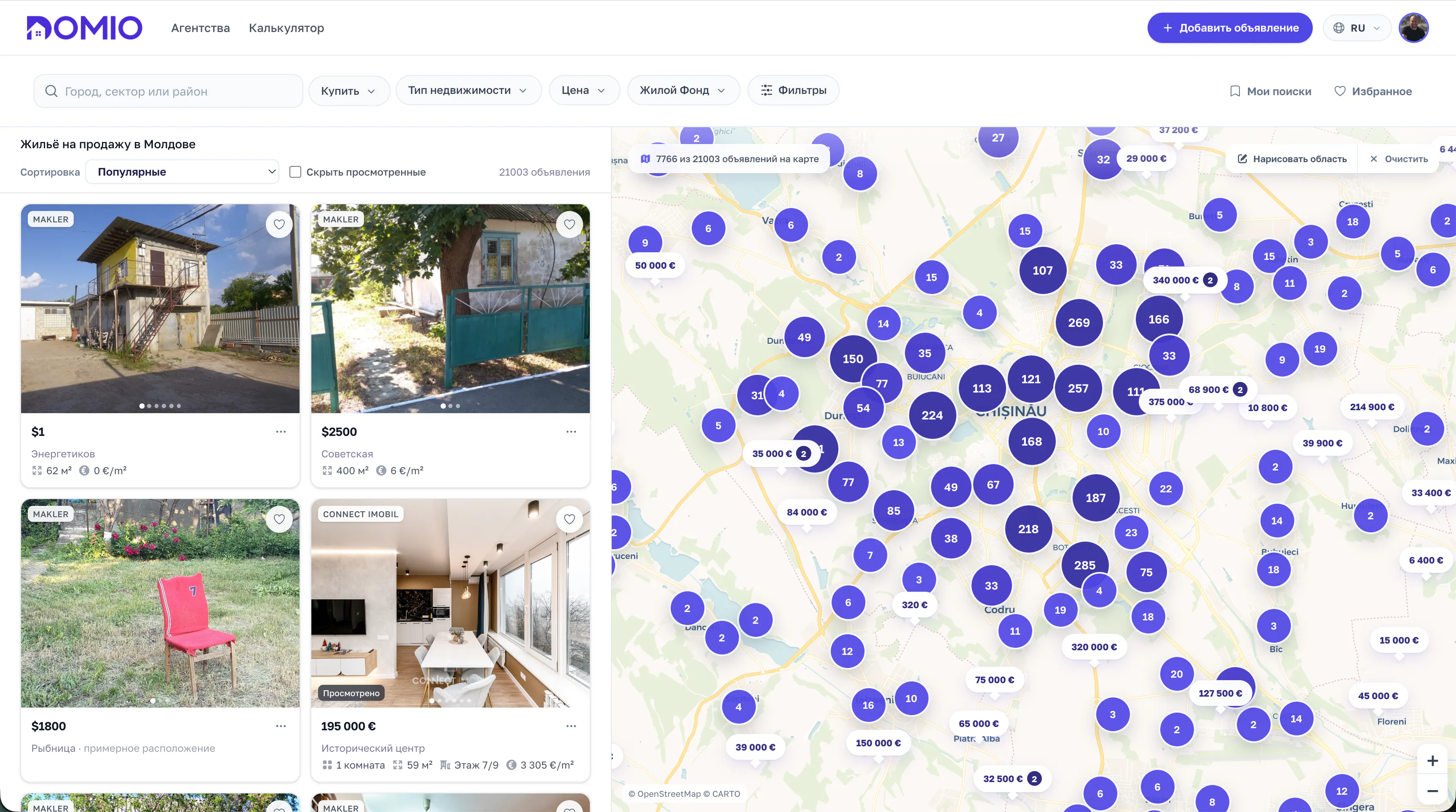This screenshot has width=1456, height=812.
Task: Click the map cluster marker 166
Action: pyautogui.click(x=1159, y=319)
